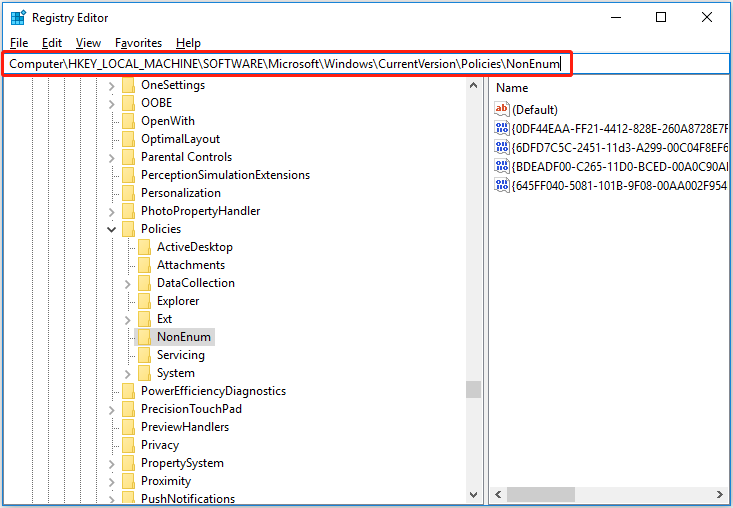Select the (Default) value name
The image size is (733, 508).
(x=535, y=110)
